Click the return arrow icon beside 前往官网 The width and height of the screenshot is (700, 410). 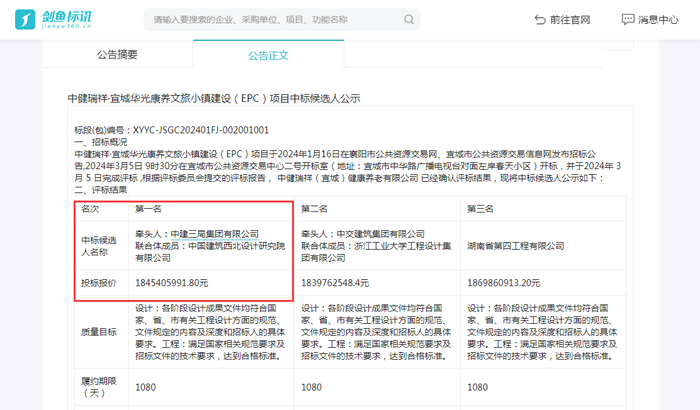(540, 20)
